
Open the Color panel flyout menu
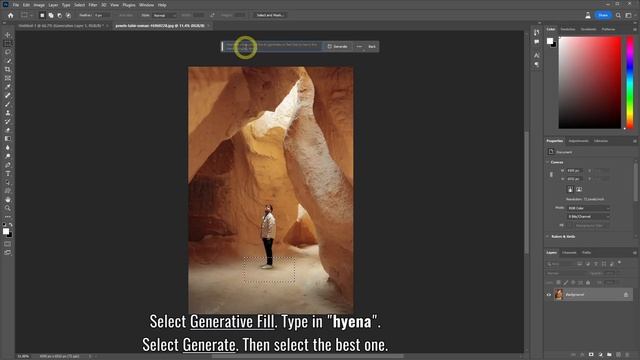635,29
